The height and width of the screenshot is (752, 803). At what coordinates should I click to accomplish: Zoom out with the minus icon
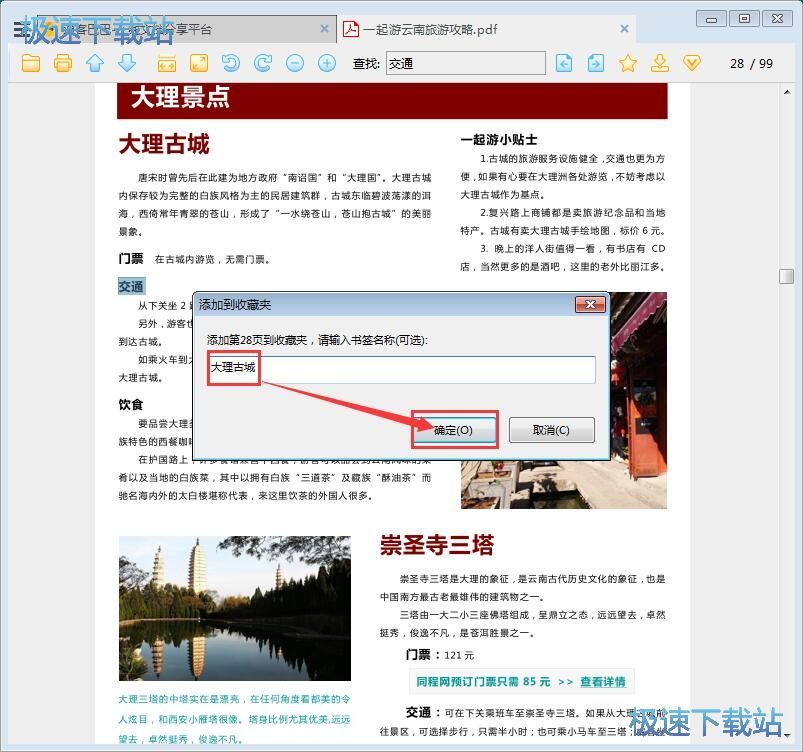295,63
